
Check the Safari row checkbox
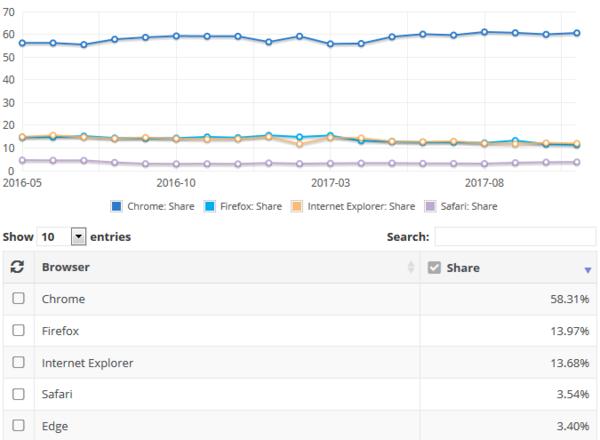pos(18,394)
